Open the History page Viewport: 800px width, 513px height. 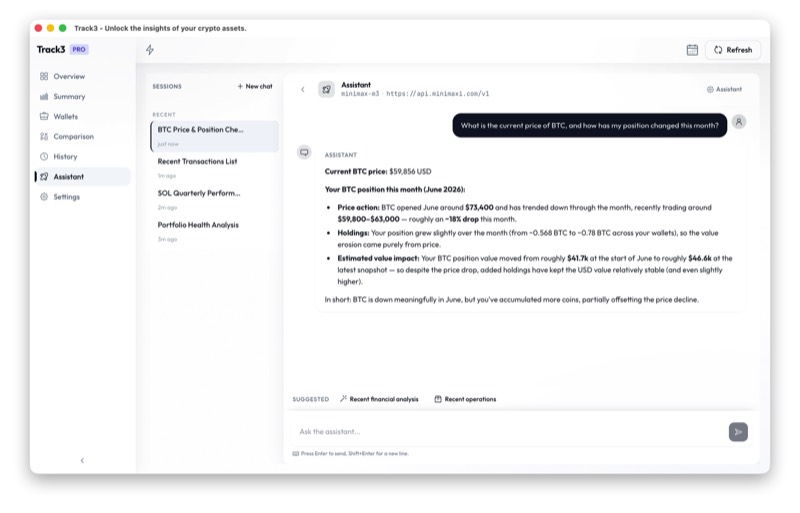(x=82, y=157)
